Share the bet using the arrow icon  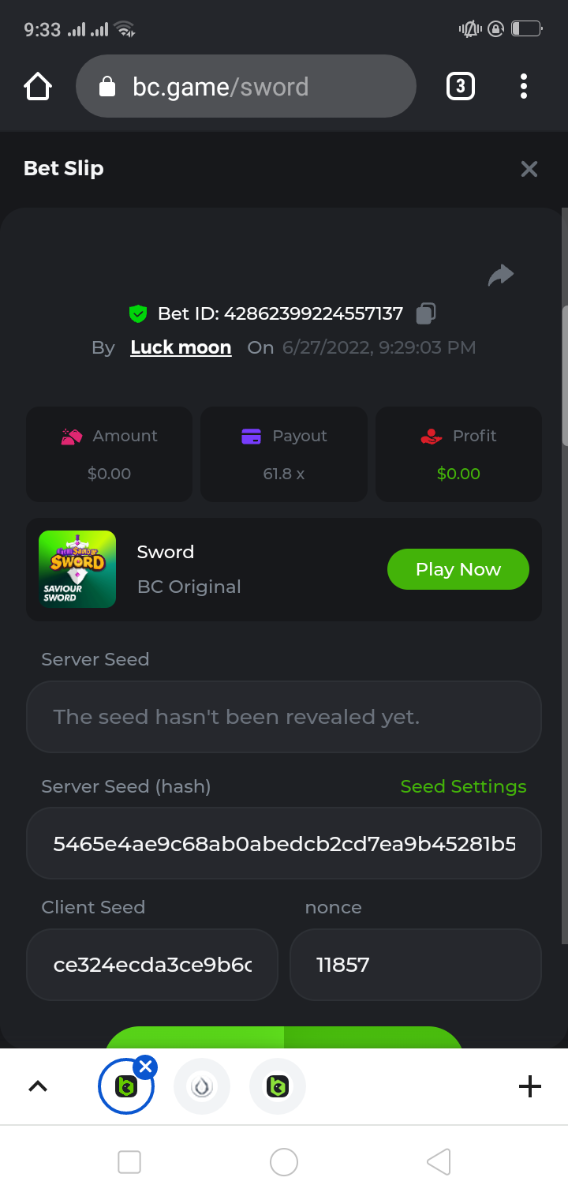pos(501,275)
